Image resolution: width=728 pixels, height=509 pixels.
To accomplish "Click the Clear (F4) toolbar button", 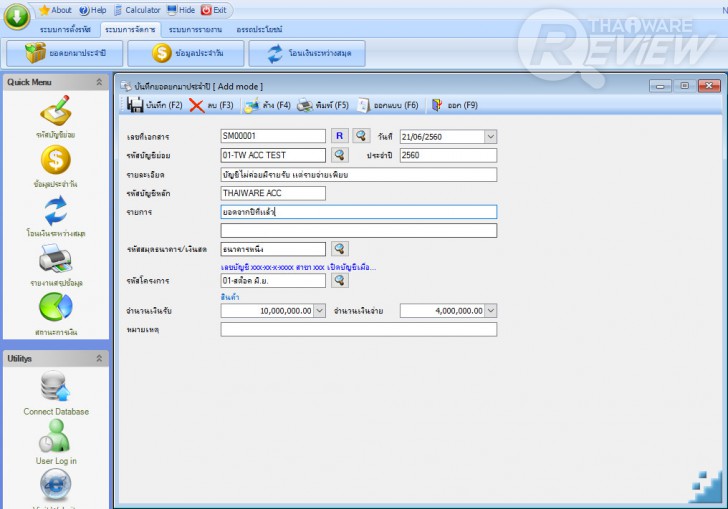I will (267, 105).
